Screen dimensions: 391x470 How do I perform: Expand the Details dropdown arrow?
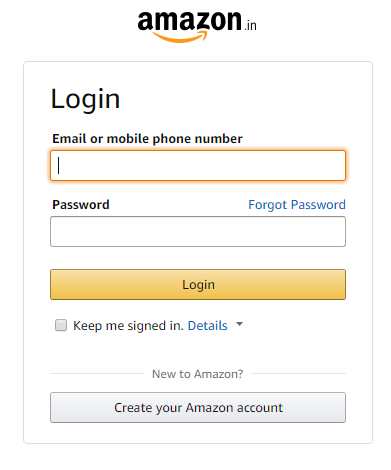coord(239,324)
